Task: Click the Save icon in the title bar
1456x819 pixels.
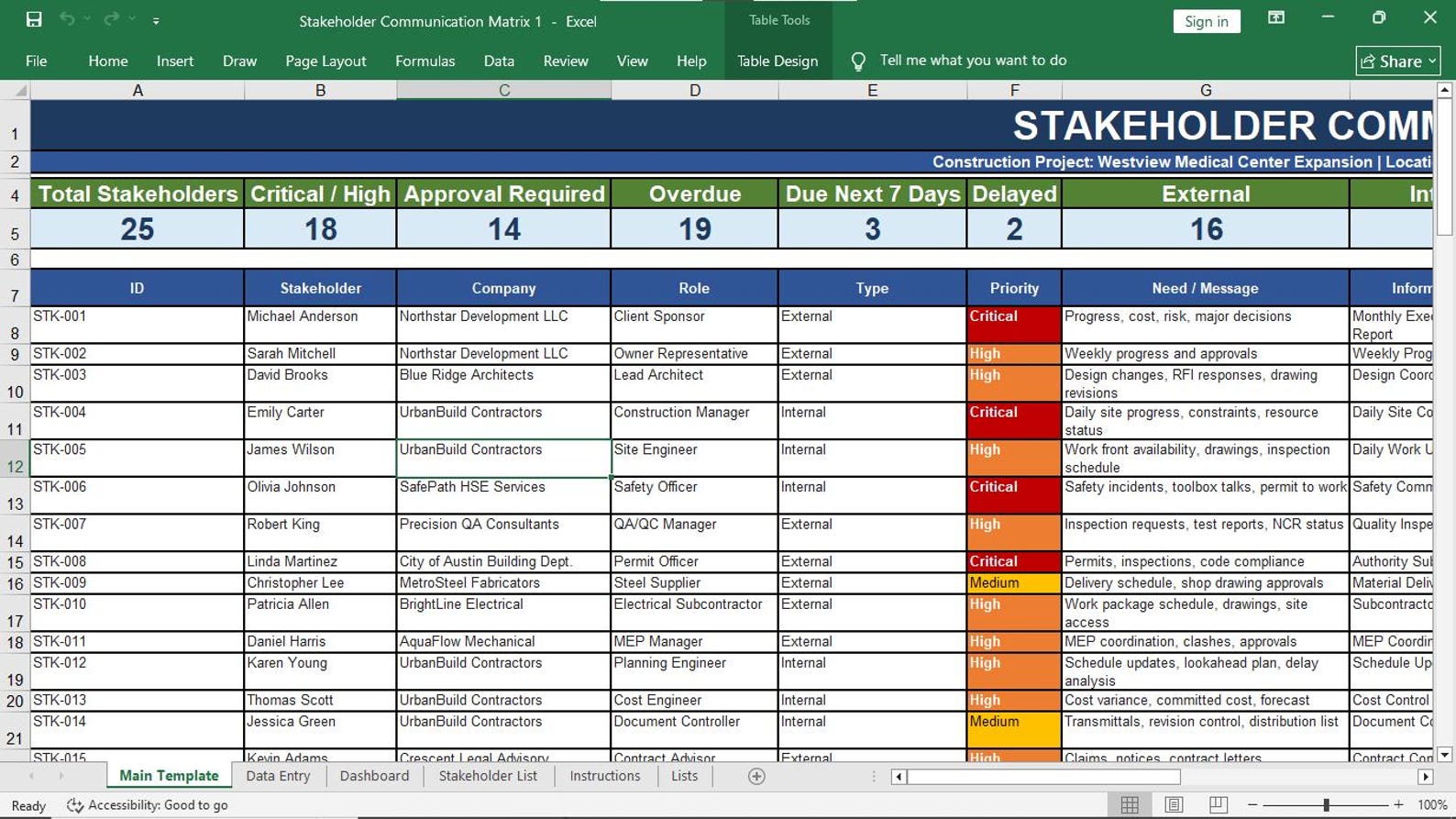Action: coord(34,19)
